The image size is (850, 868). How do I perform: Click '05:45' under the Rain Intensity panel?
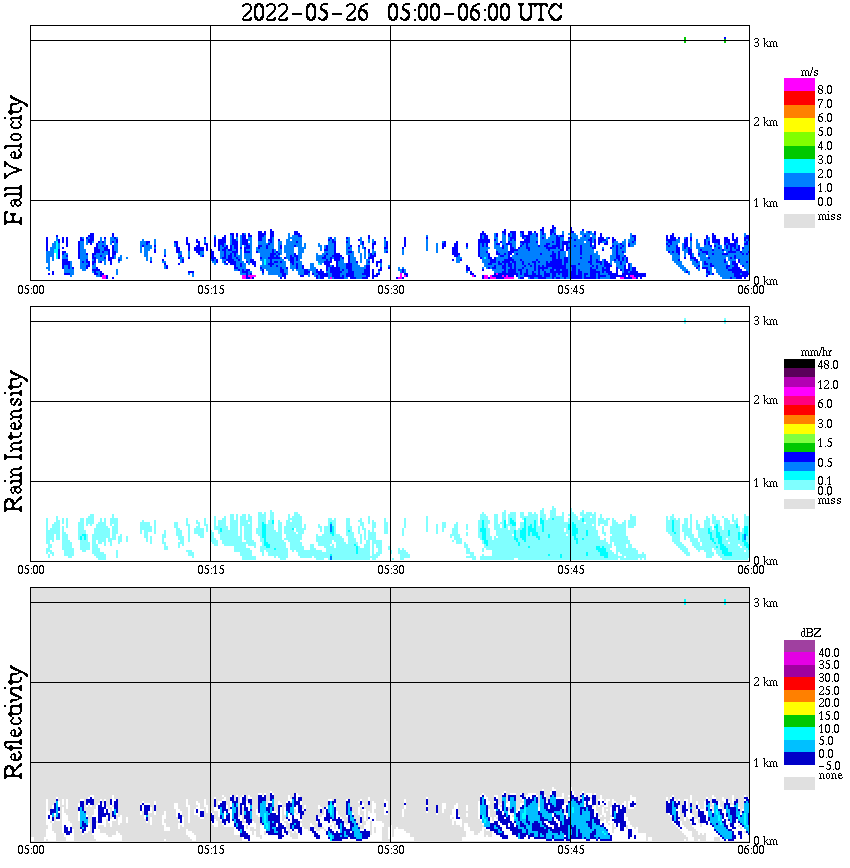tap(571, 570)
